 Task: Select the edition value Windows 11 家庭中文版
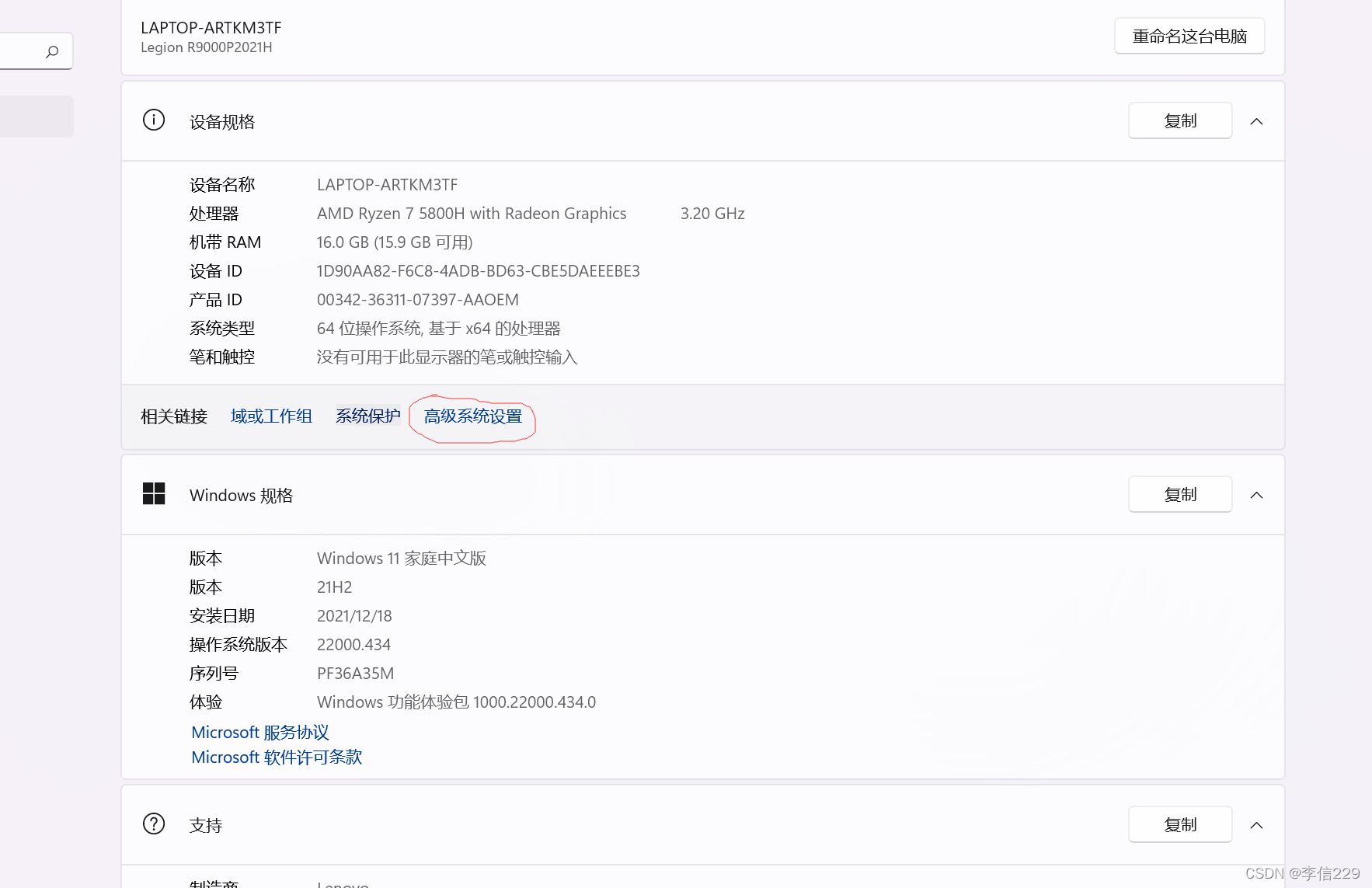(401, 559)
